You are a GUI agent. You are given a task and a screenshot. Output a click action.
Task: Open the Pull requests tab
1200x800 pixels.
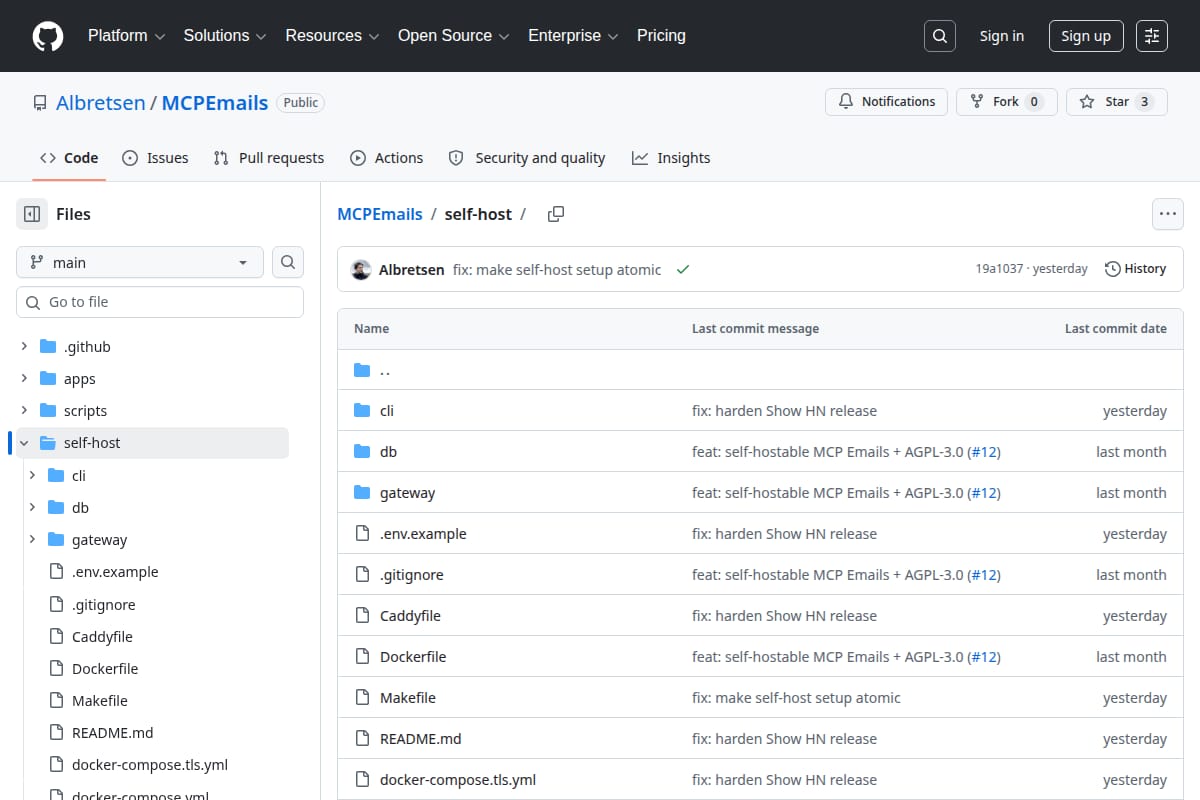click(269, 158)
